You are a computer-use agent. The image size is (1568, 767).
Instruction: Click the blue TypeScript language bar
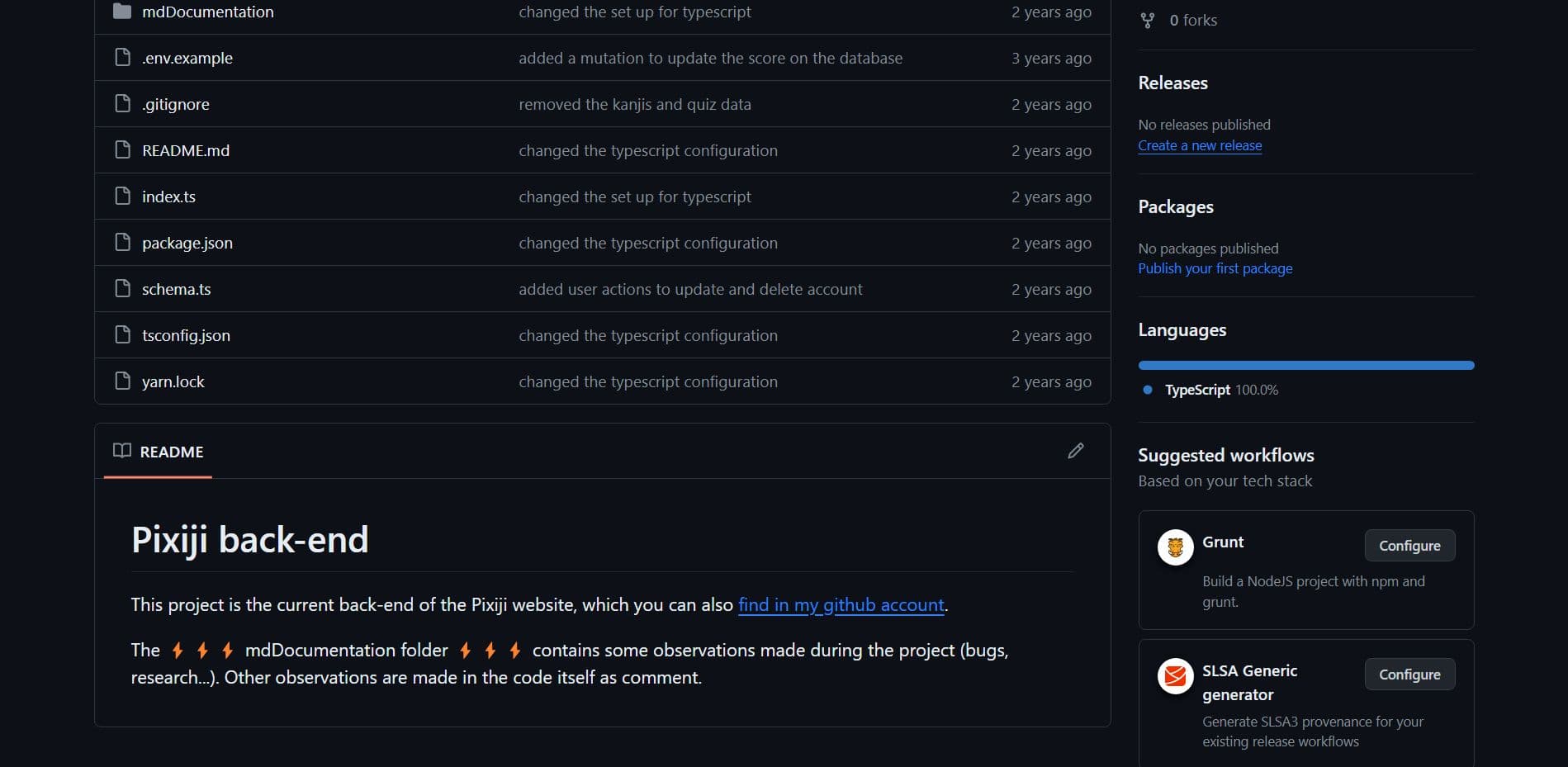coord(1305,365)
